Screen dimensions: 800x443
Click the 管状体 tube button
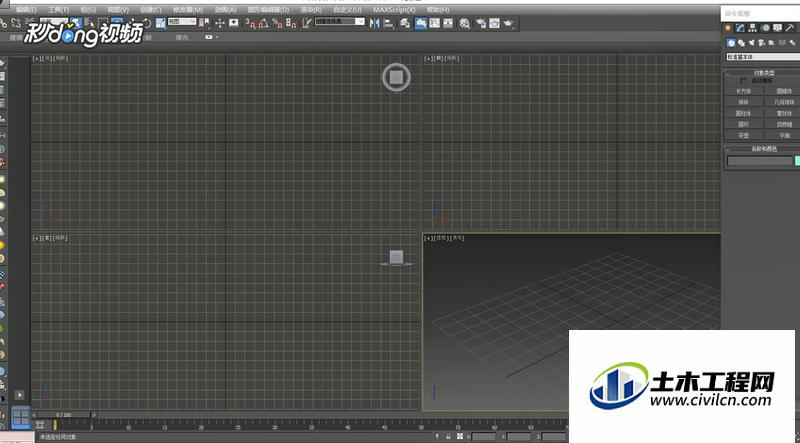(x=784, y=113)
